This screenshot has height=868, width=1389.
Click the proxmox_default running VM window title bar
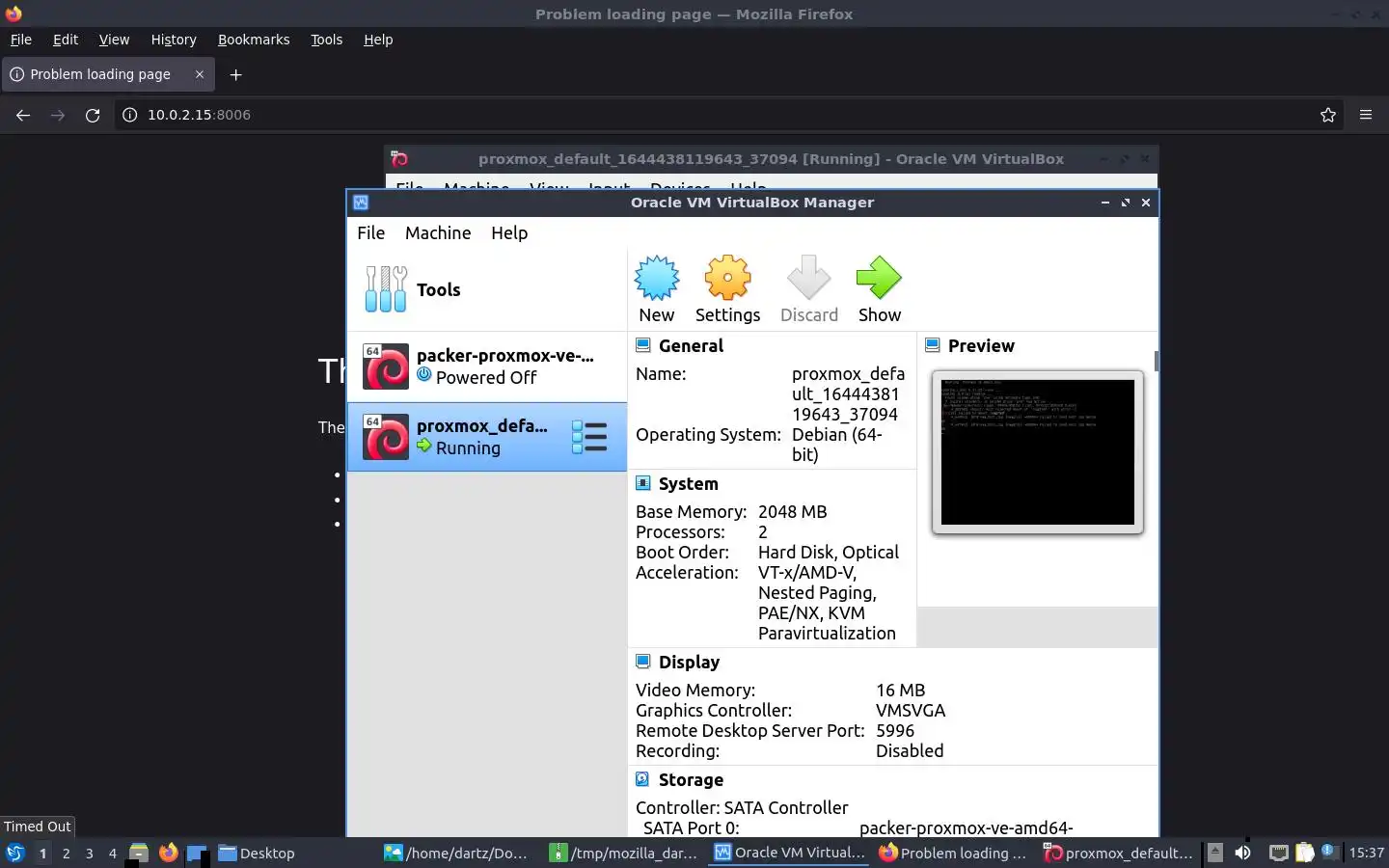771,159
